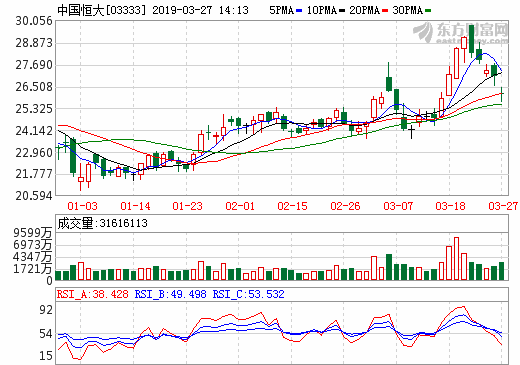Image resolution: width=520 pixels, height=365 pixels.
Task: Click the RSI_A:38.428 indicator label
Action: click(92, 294)
